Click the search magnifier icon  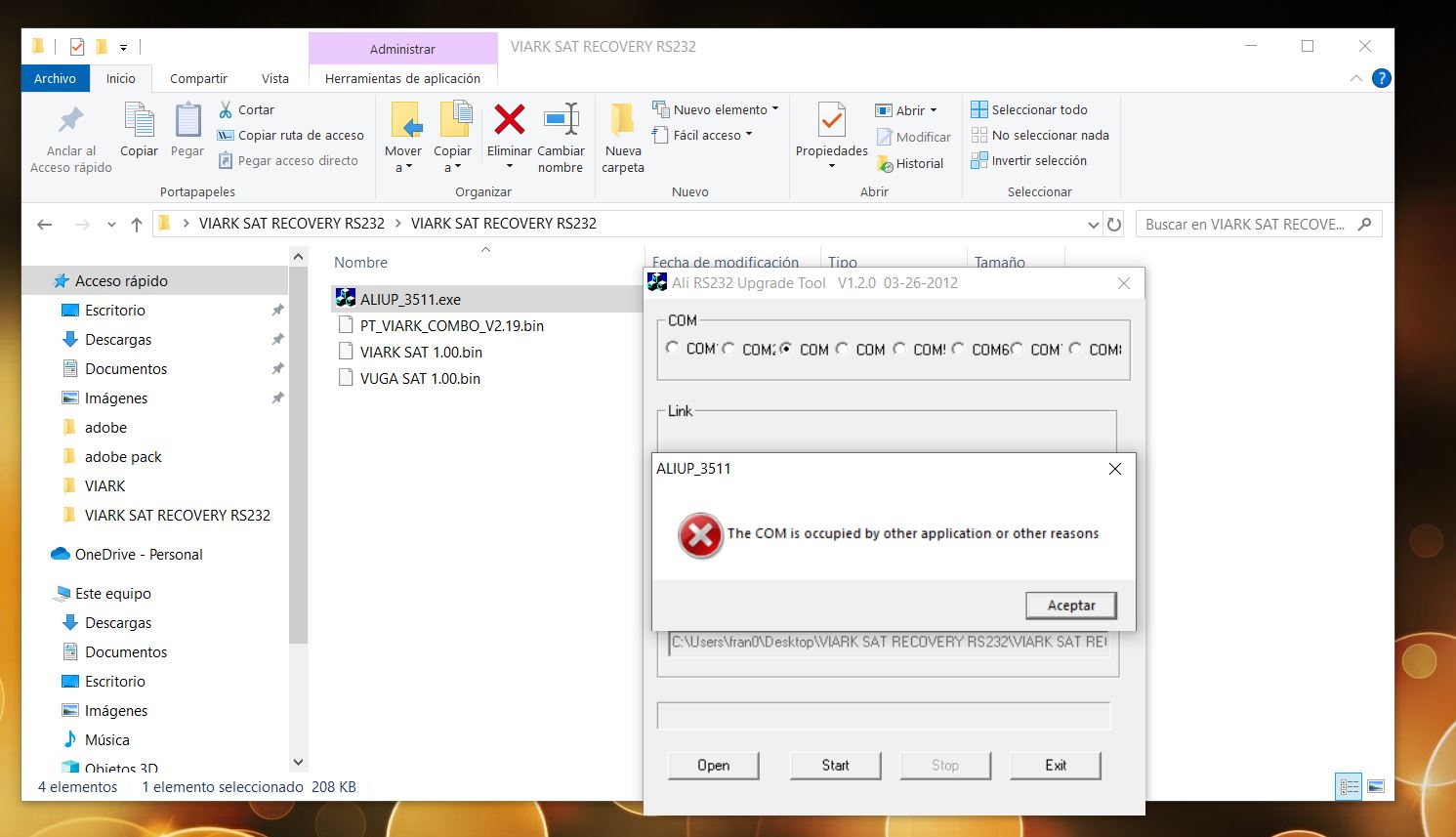tap(1364, 224)
